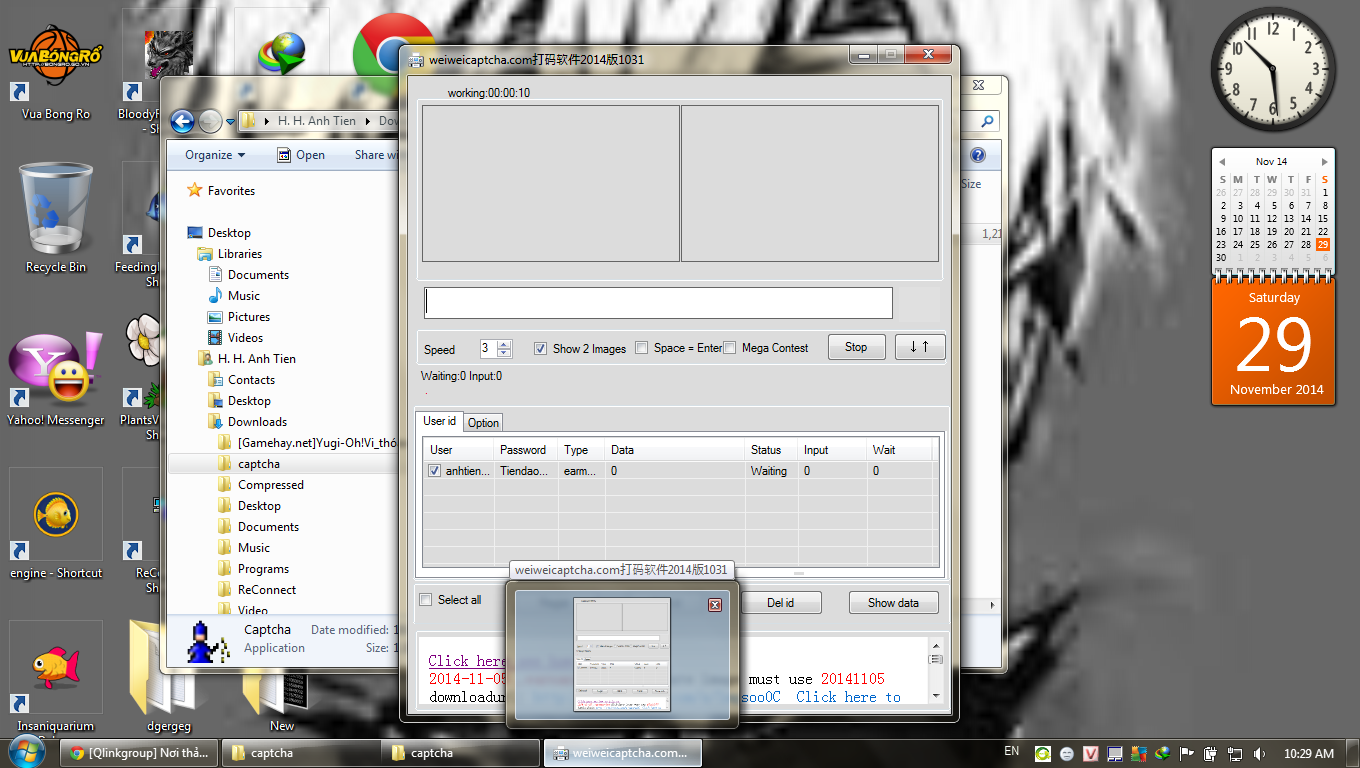Increase Speed with the up spinner arrow
The image size is (1360, 768).
[x=504, y=344]
